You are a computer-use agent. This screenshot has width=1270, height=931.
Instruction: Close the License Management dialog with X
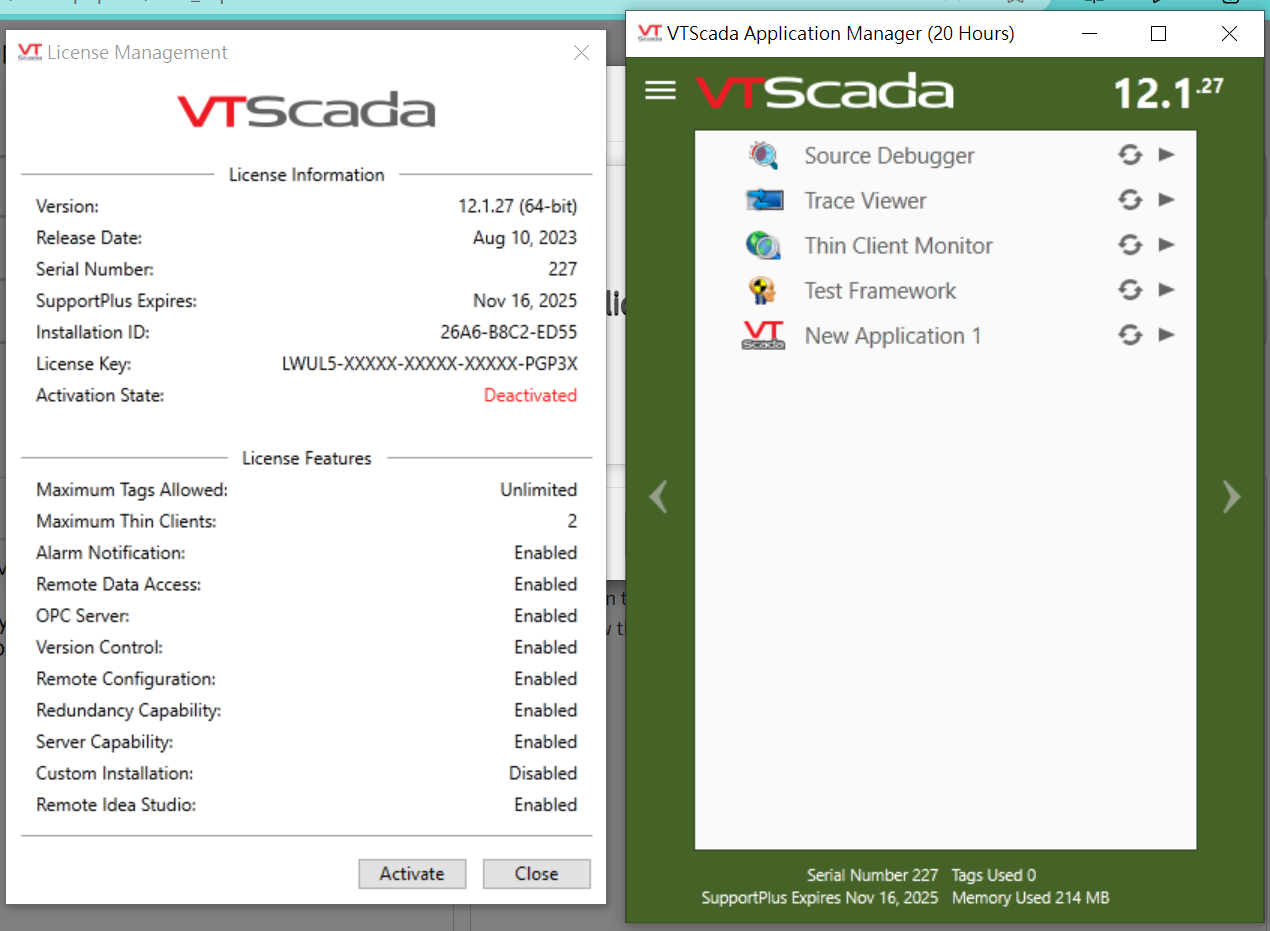pos(581,52)
